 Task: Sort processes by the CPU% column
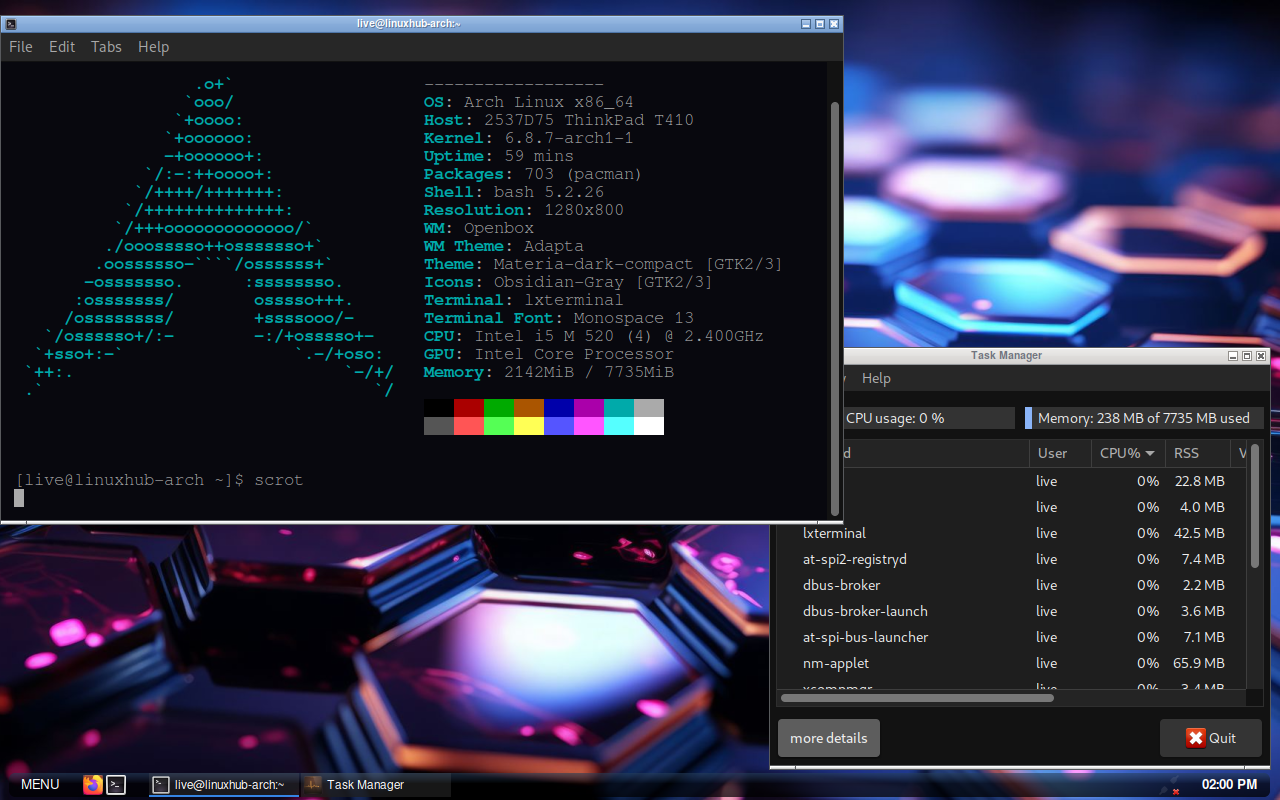point(1128,453)
